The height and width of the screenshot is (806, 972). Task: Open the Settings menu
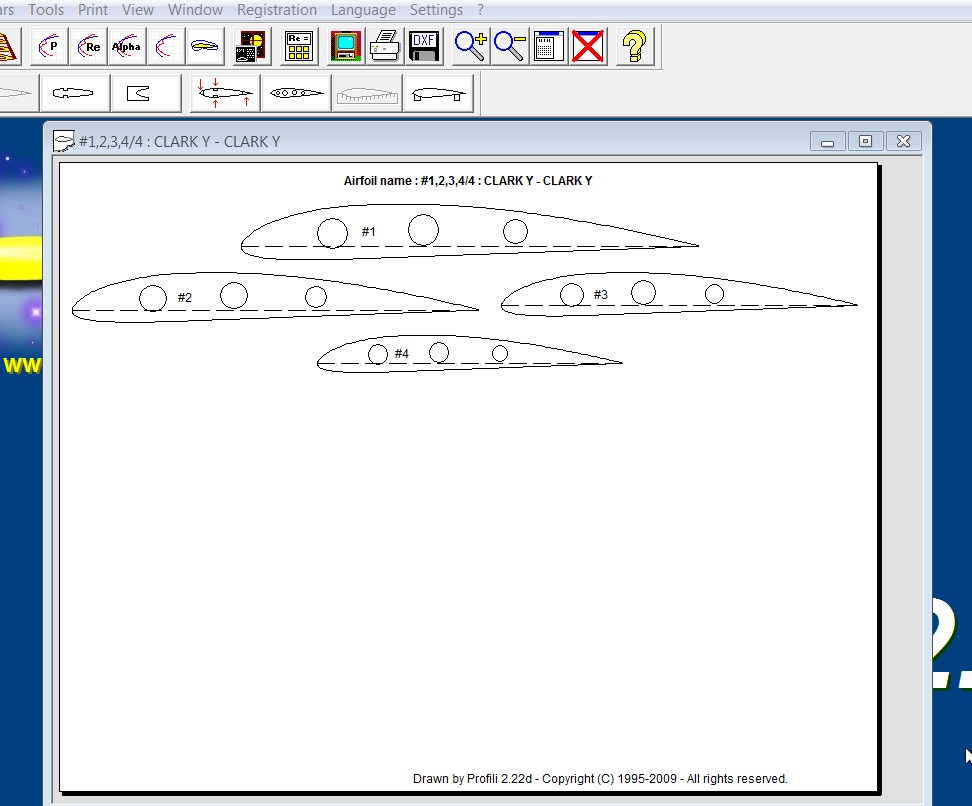pyautogui.click(x=436, y=10)
